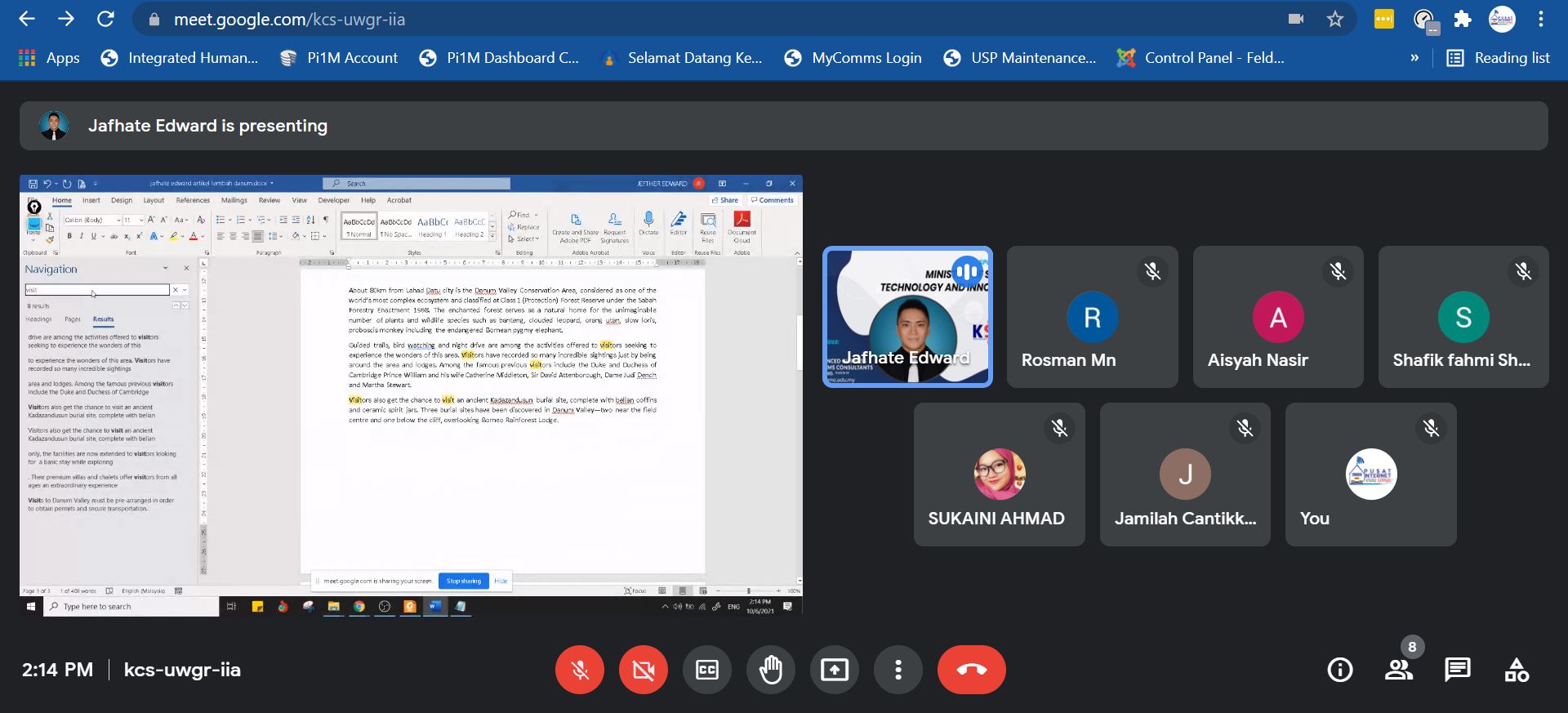Open the Apps shortcut in bookmarks bar

click(49, 58)
